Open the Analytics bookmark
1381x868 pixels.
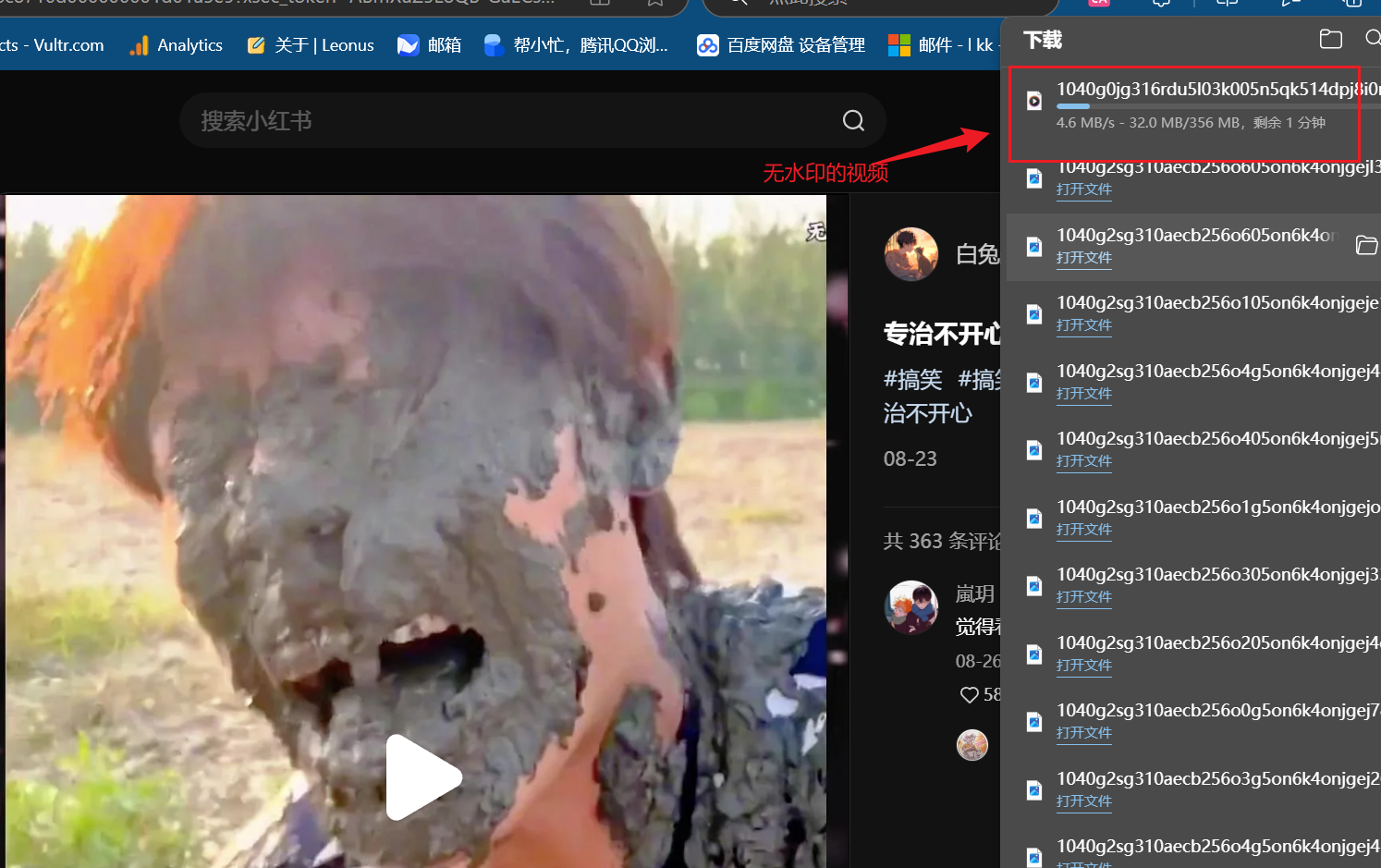176,44
